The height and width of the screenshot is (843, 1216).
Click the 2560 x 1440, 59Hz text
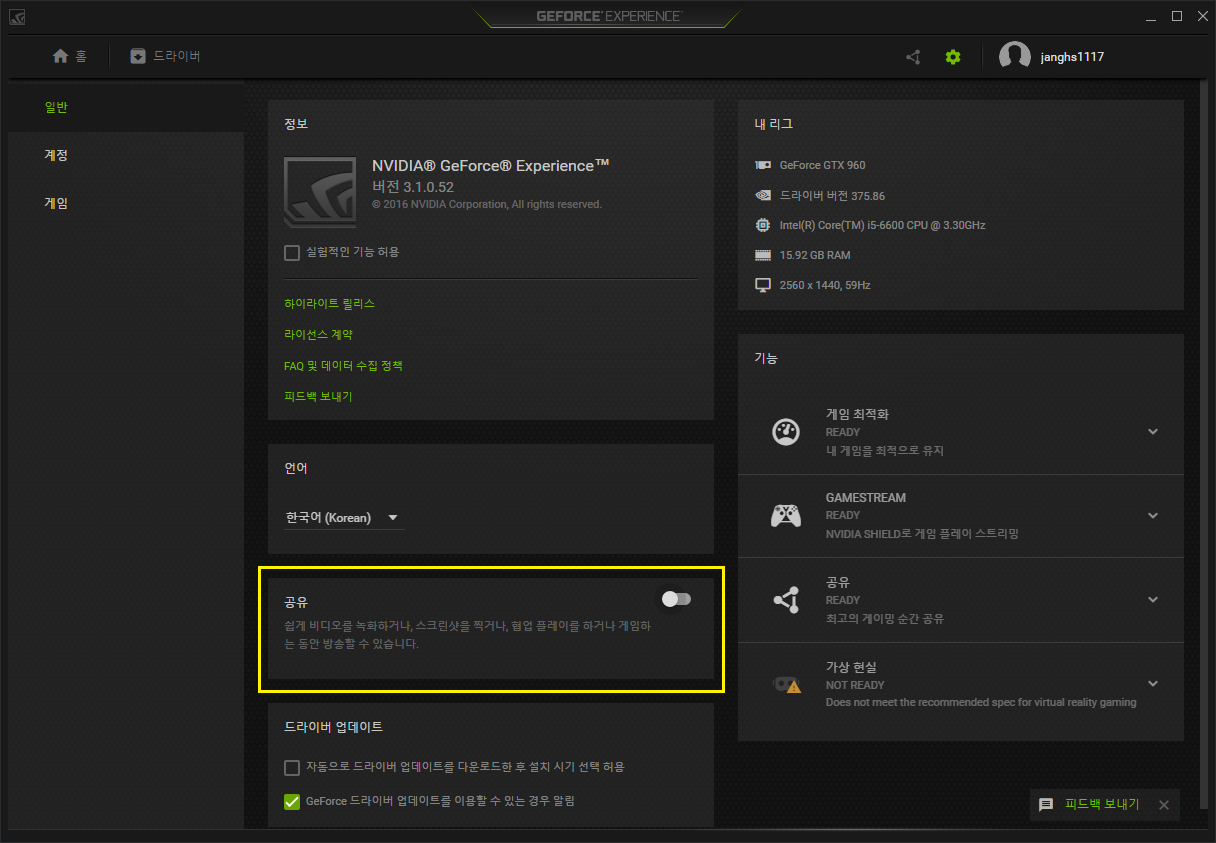click(825, 285)
